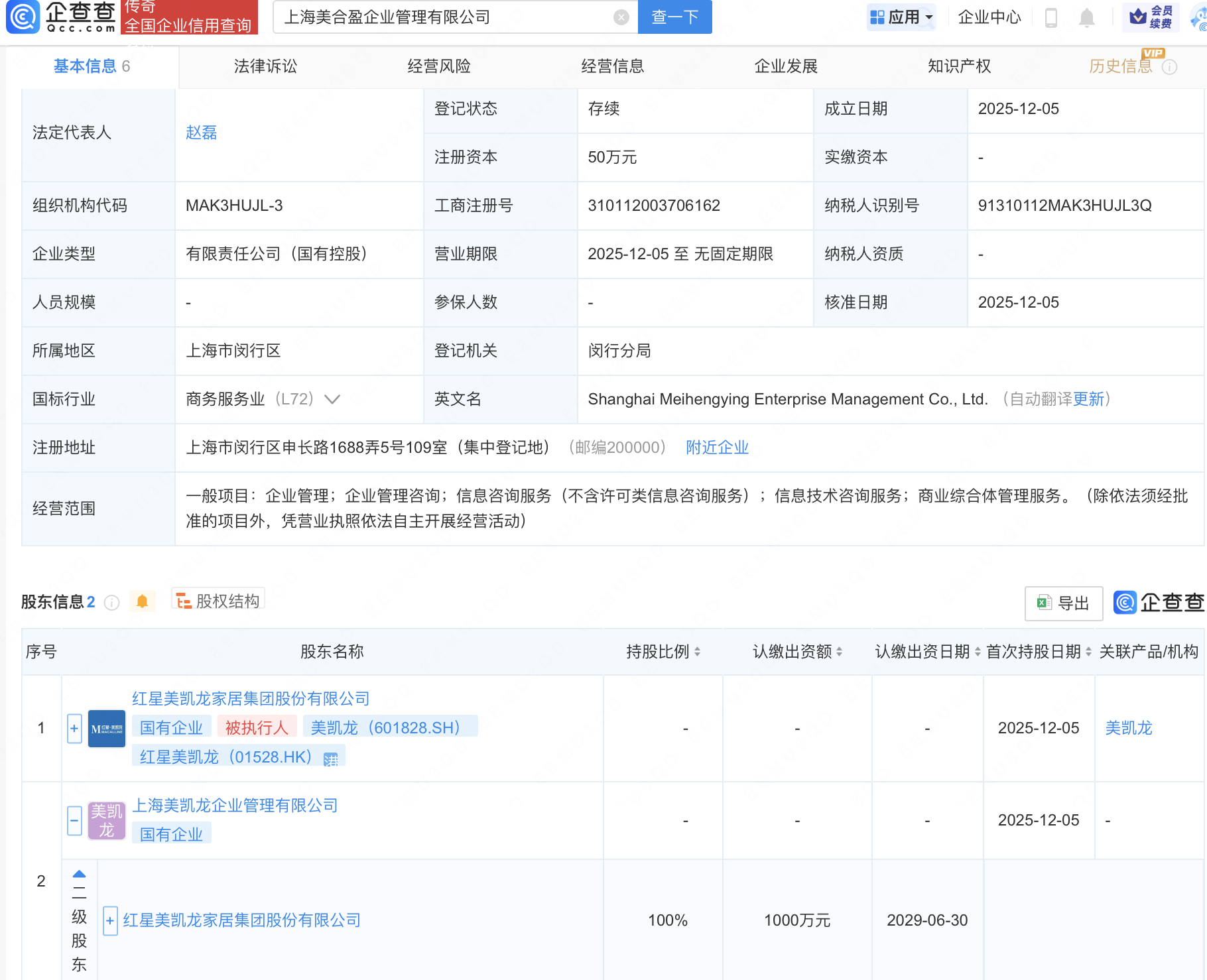Click legal representative link 赵磊
This screenshot has width=1207, height=980.
201,133
